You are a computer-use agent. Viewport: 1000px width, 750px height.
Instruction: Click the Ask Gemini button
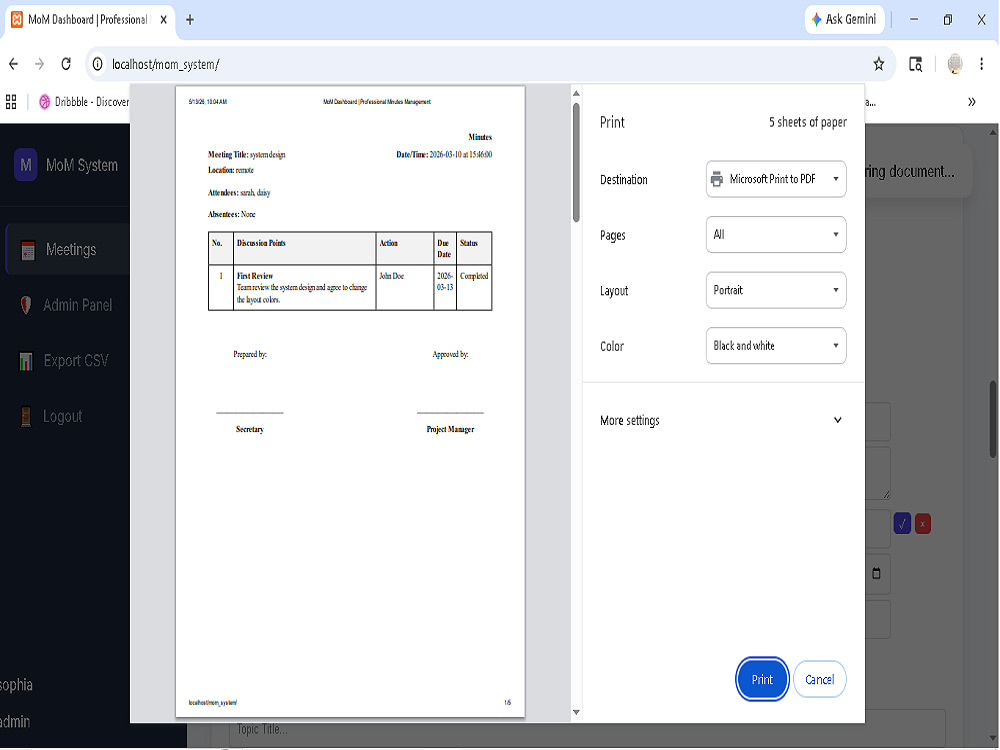point(844,20)
